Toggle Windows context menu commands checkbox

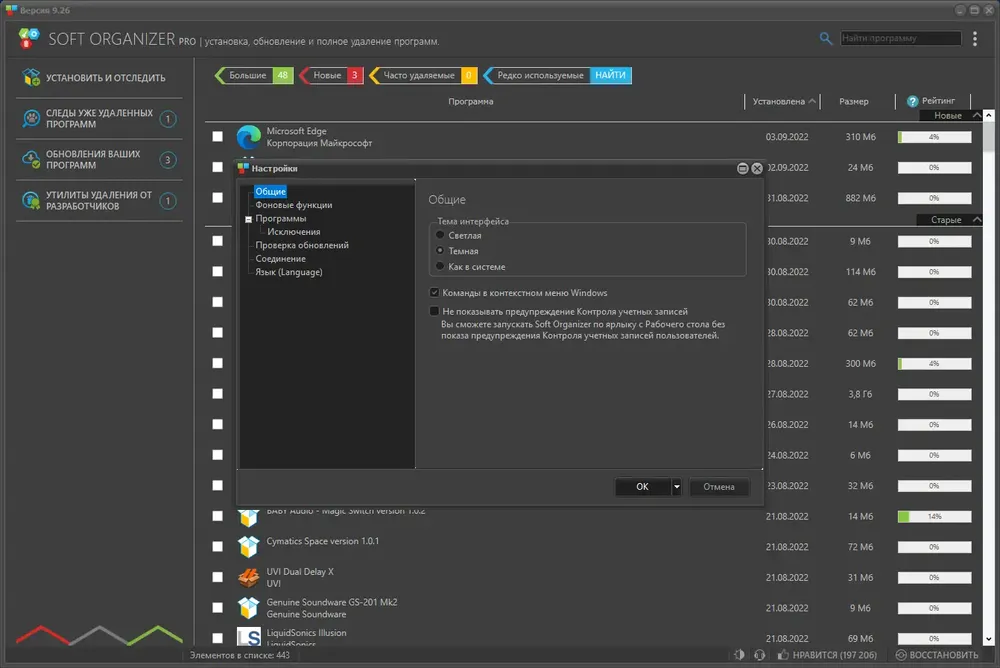434,292
